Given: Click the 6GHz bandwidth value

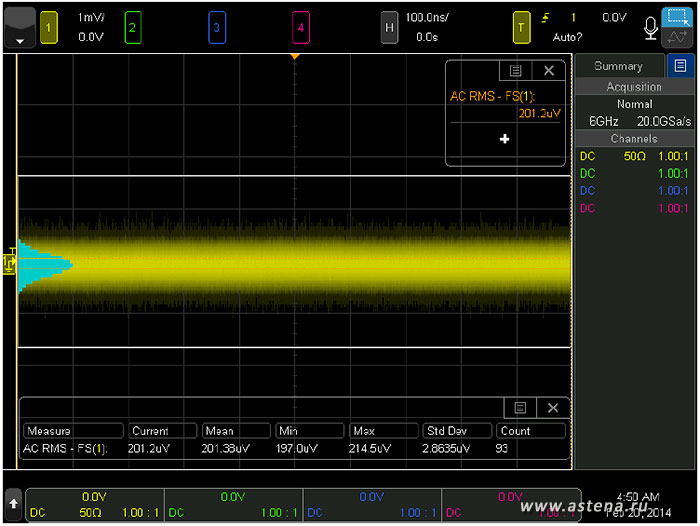Looking at the screenshot, I should click(604, 121).
